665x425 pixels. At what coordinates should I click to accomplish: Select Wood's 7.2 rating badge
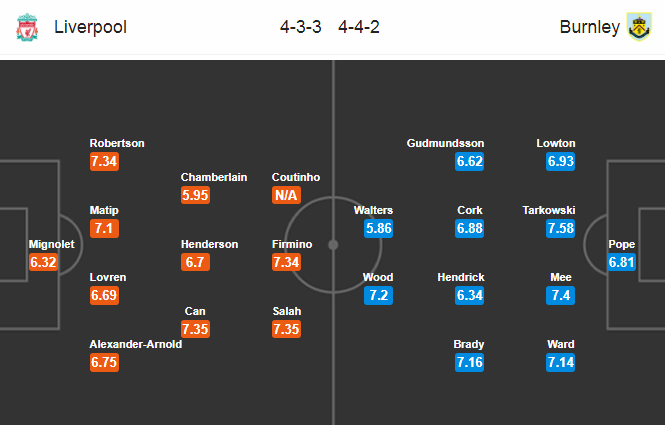[x=378, y=295]
